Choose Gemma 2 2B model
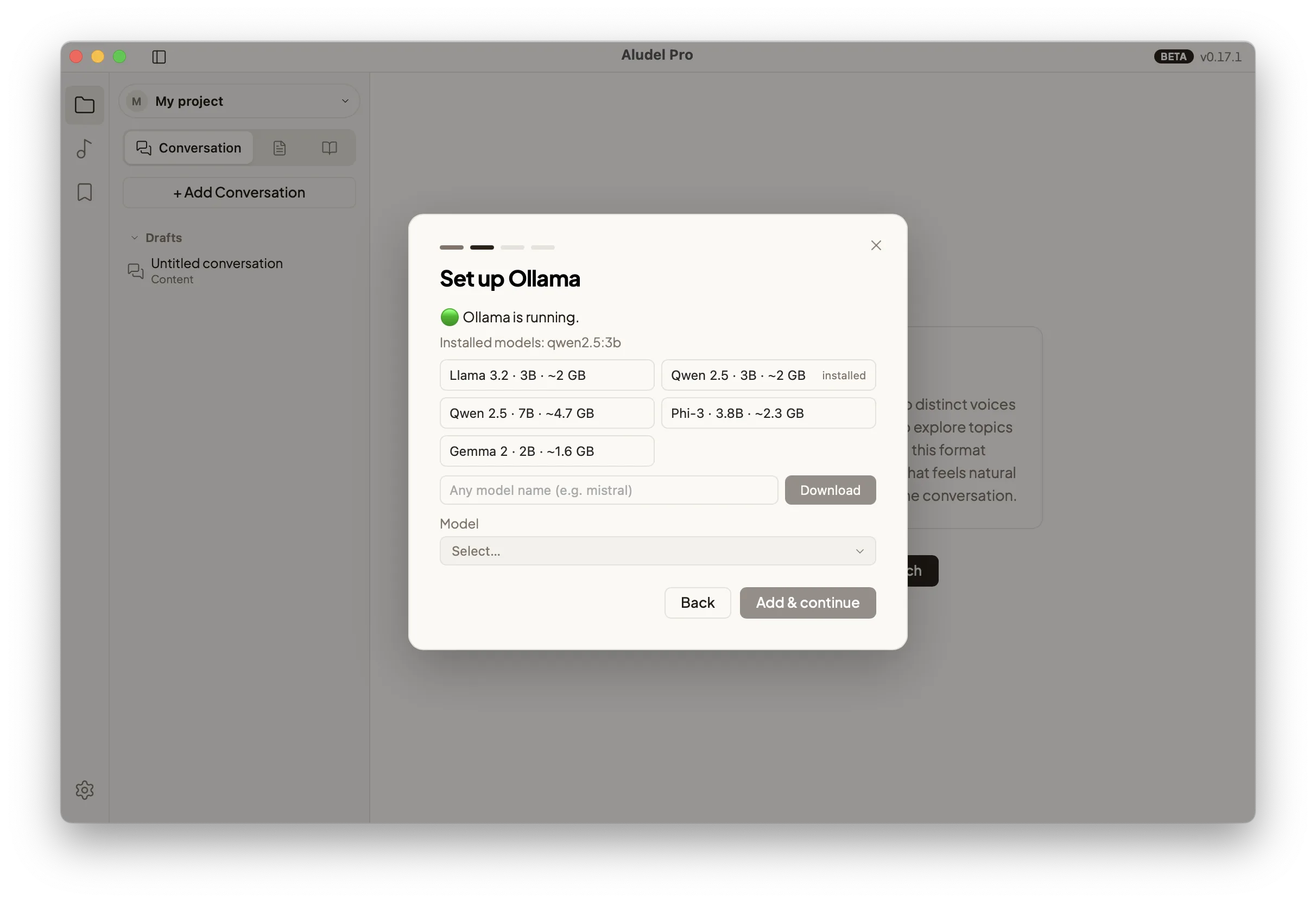Screen dimensions: 1316x903 [547, 450]
